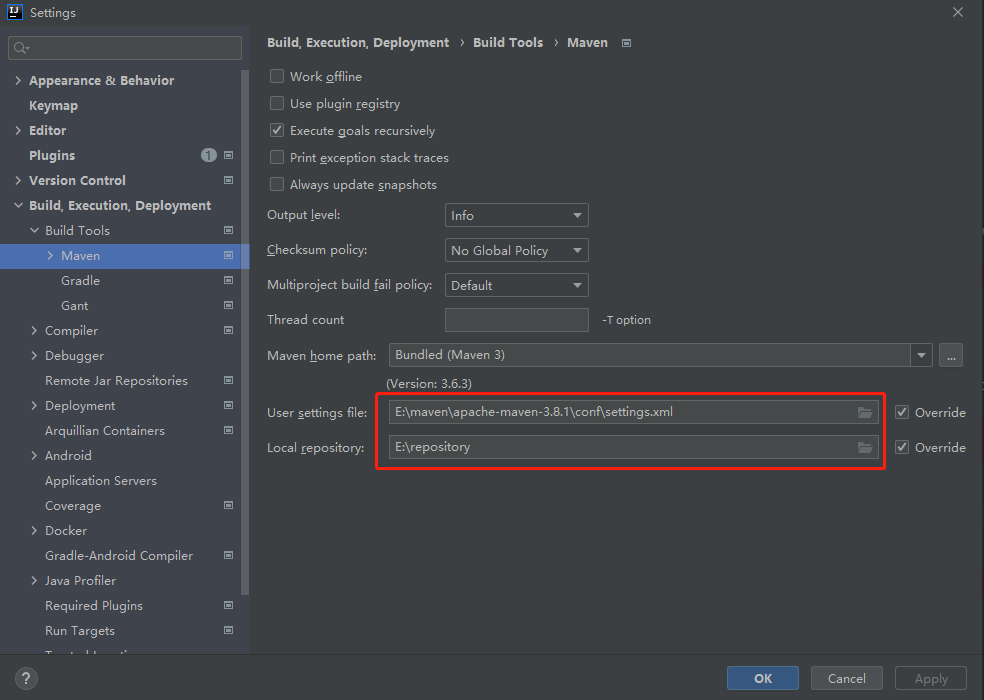
Task: Click the folder browse icon in Local repository field
Action: pyautogui.click(x=865, y=448)
